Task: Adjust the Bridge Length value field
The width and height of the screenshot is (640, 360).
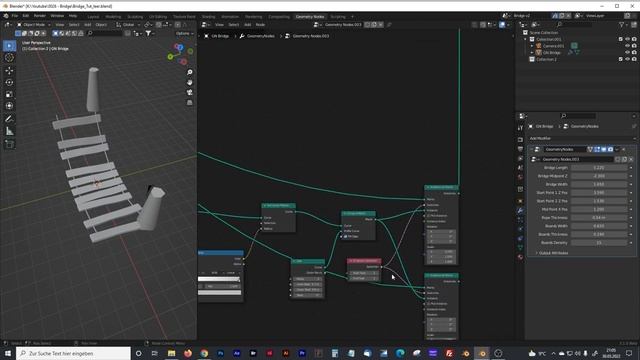Action: coord(599,168)
